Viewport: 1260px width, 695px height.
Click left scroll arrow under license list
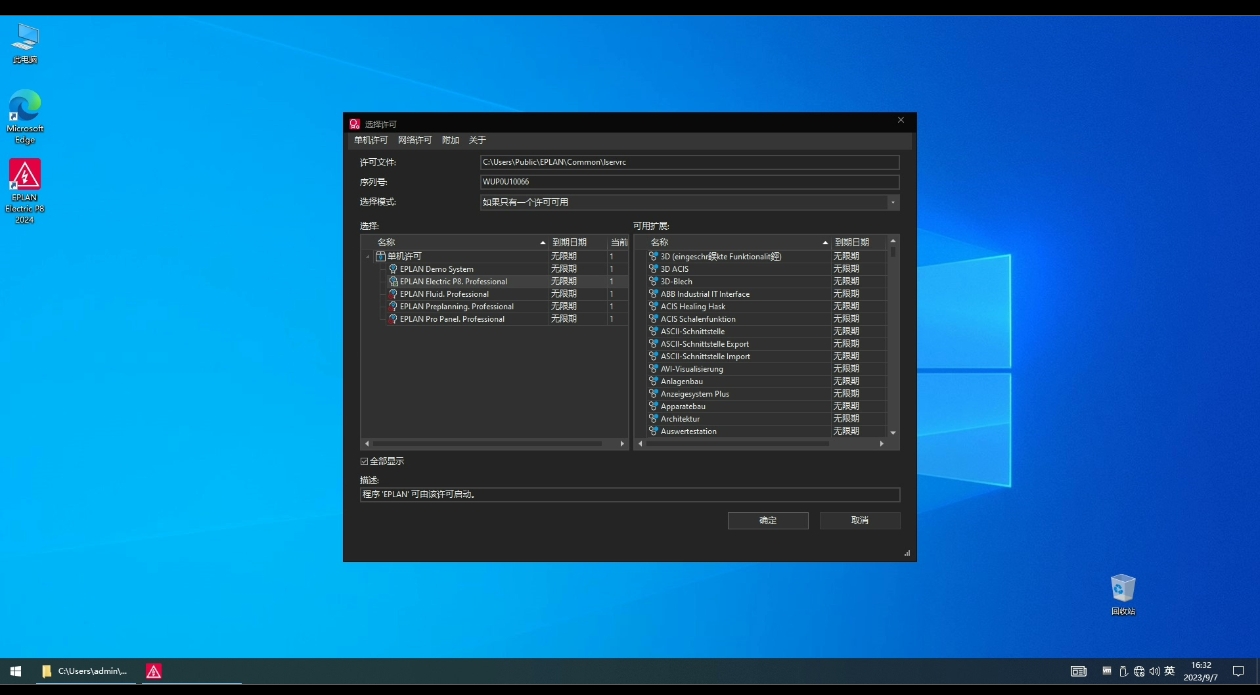point(366,443)
